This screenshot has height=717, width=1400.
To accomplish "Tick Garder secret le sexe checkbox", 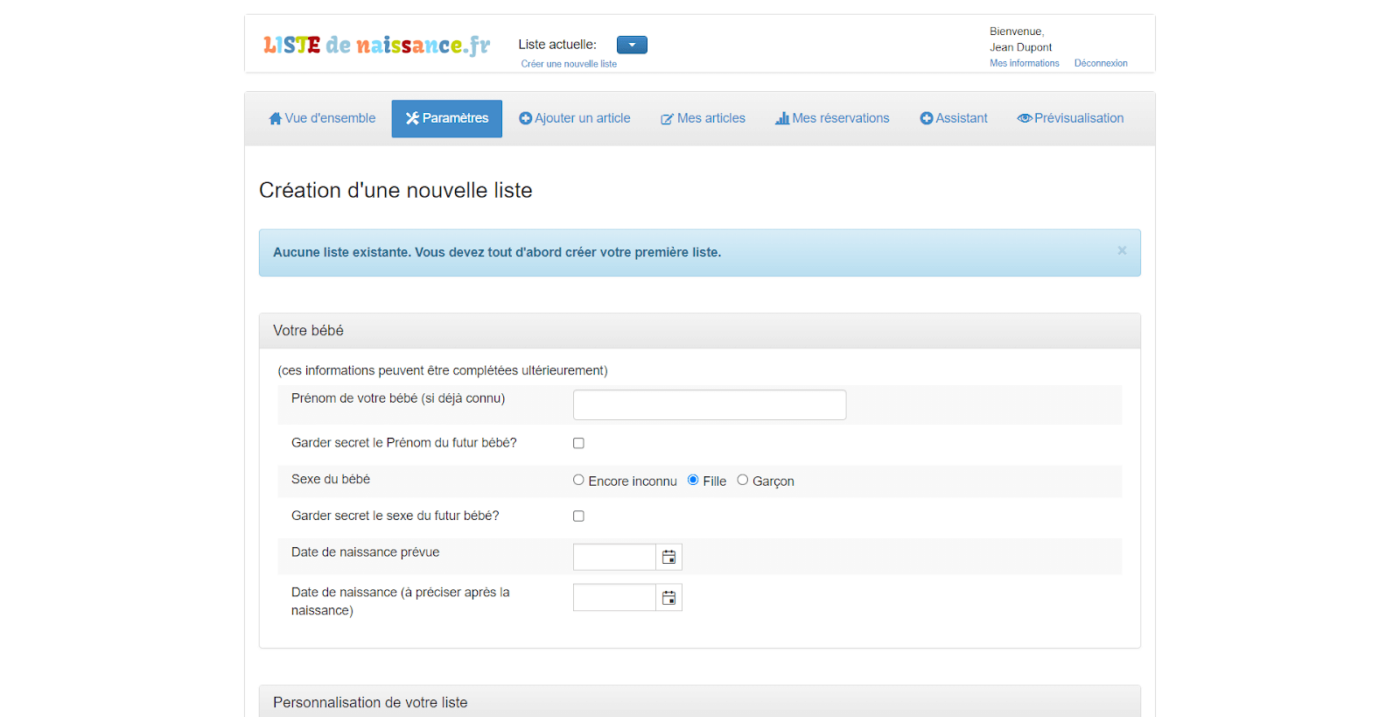I will 578,516.
